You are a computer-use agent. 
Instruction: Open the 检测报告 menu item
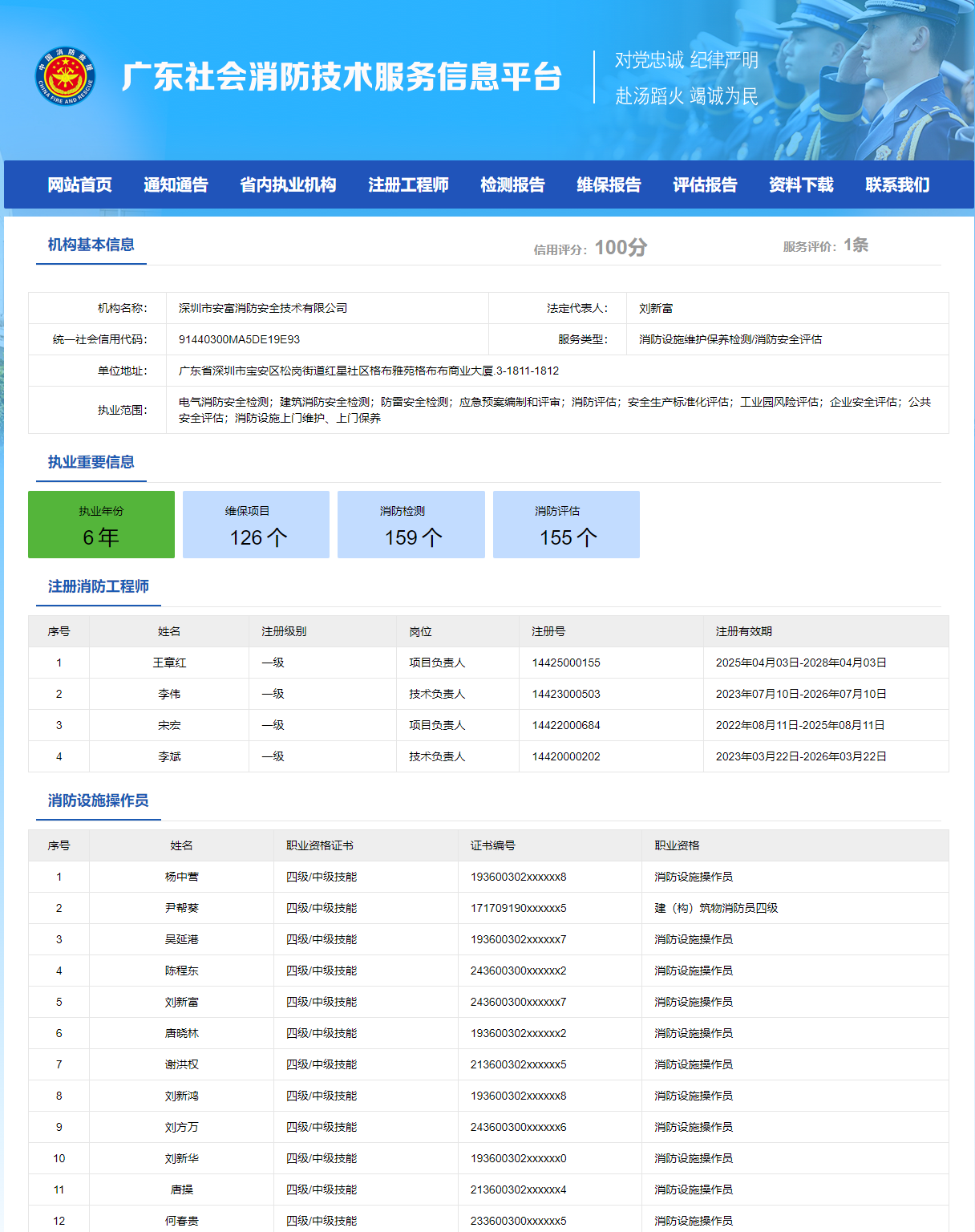click(512, 185)
